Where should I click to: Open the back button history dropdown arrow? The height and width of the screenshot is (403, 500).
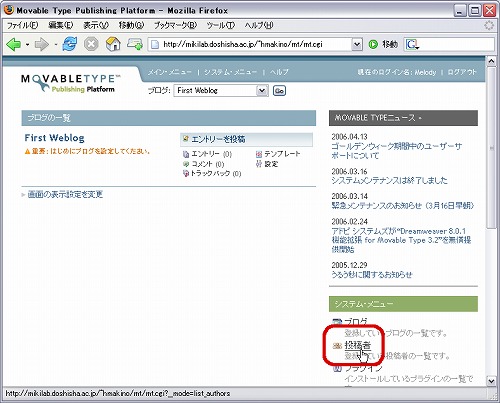pos(27,44)
